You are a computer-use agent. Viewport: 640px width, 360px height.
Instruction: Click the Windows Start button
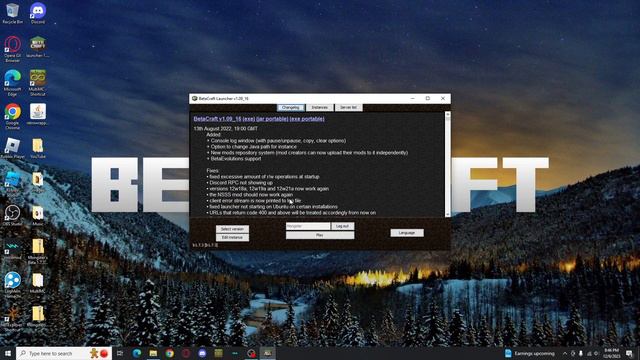click(x=7, y=353)
